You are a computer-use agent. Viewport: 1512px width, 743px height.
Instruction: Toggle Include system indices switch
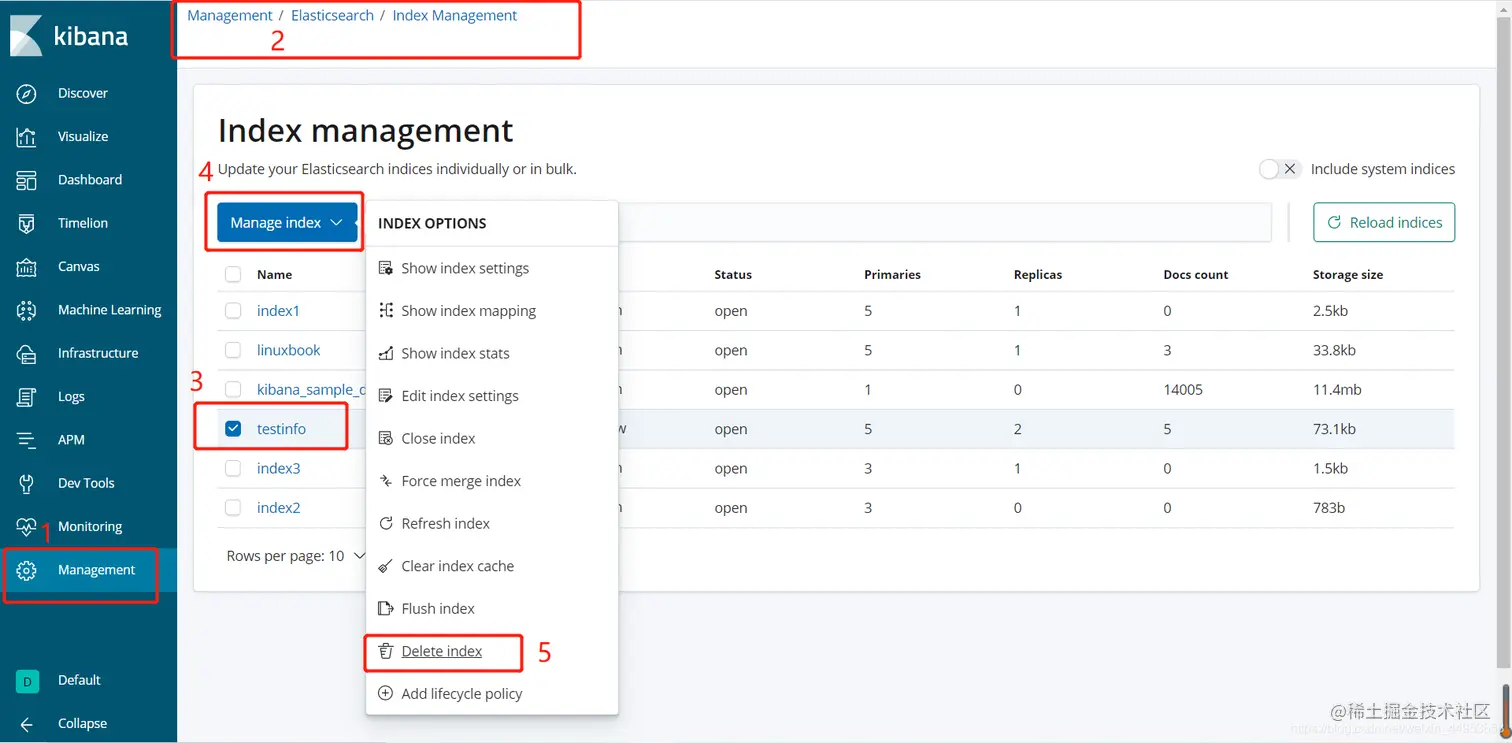point(1279,169)
